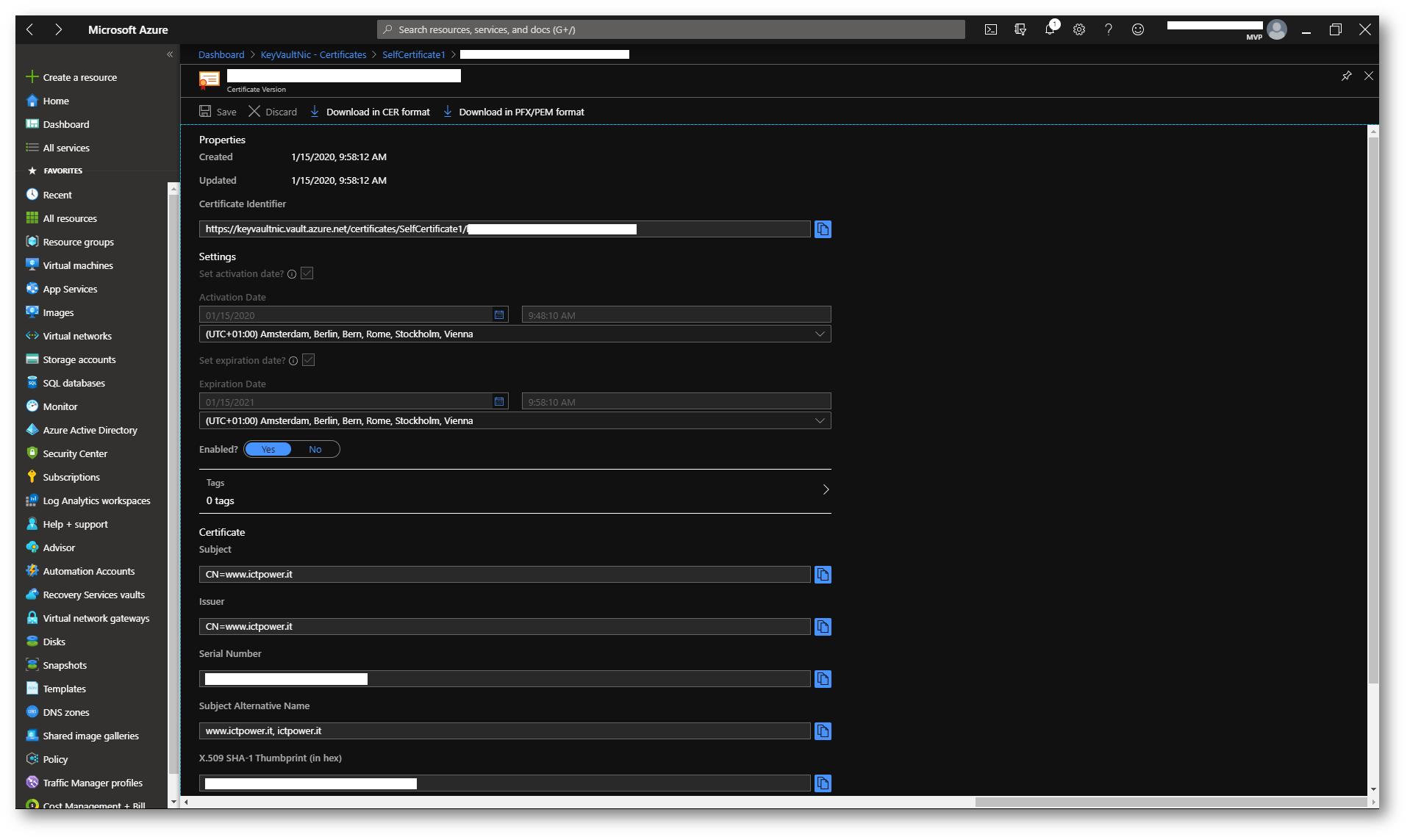Toggle the Set expiration date checkbox
1410x840 pixels.
(x=309, y=360)
